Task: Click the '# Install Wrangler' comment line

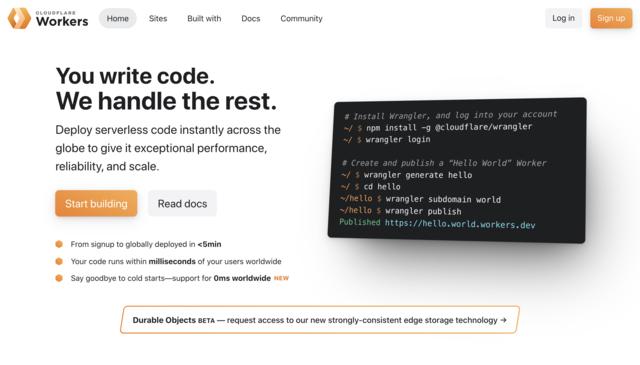Action: (451, 115)
